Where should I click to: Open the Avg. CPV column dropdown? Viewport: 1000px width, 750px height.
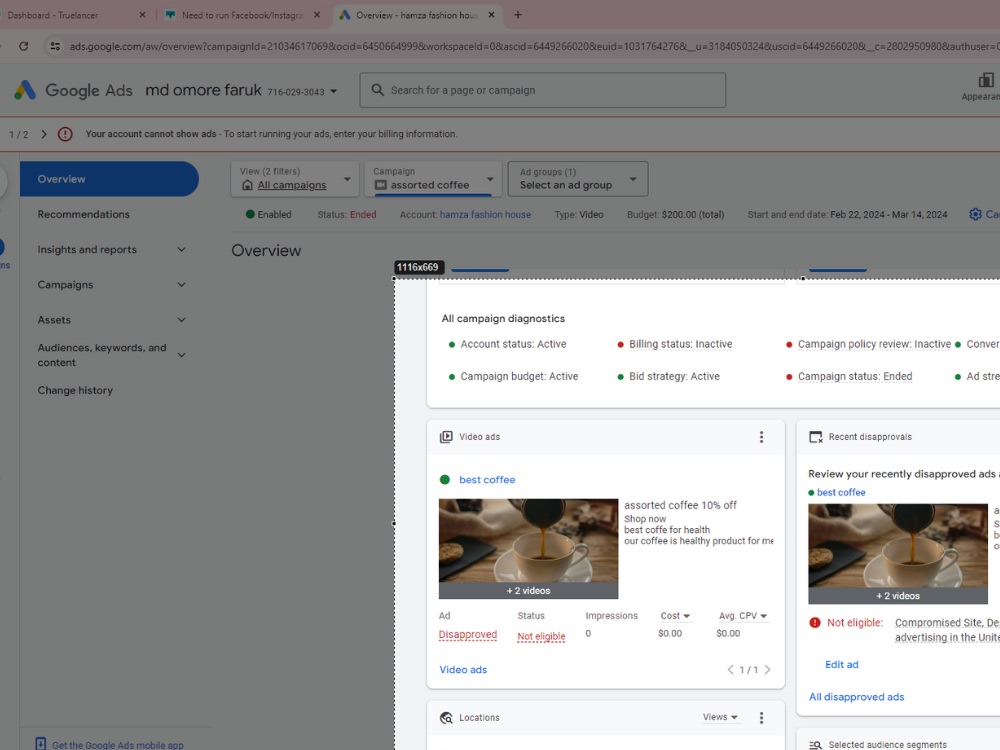[x=743, y=615]
